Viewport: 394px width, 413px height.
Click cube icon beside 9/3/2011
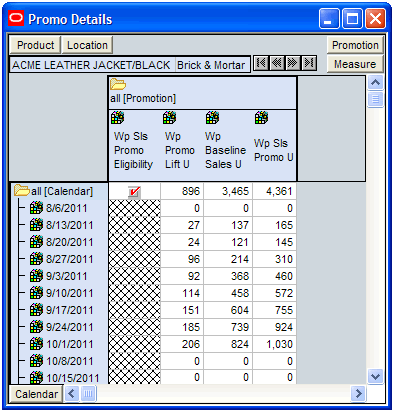pos(36,276)
